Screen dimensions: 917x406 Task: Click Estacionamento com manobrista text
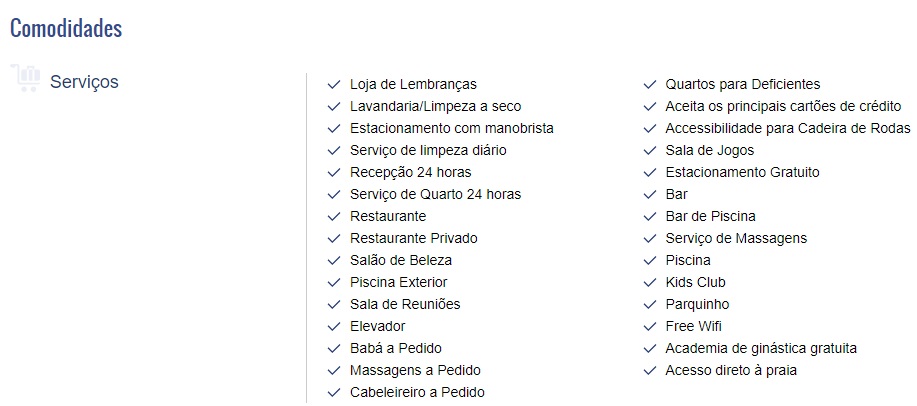tap(451, 128)
